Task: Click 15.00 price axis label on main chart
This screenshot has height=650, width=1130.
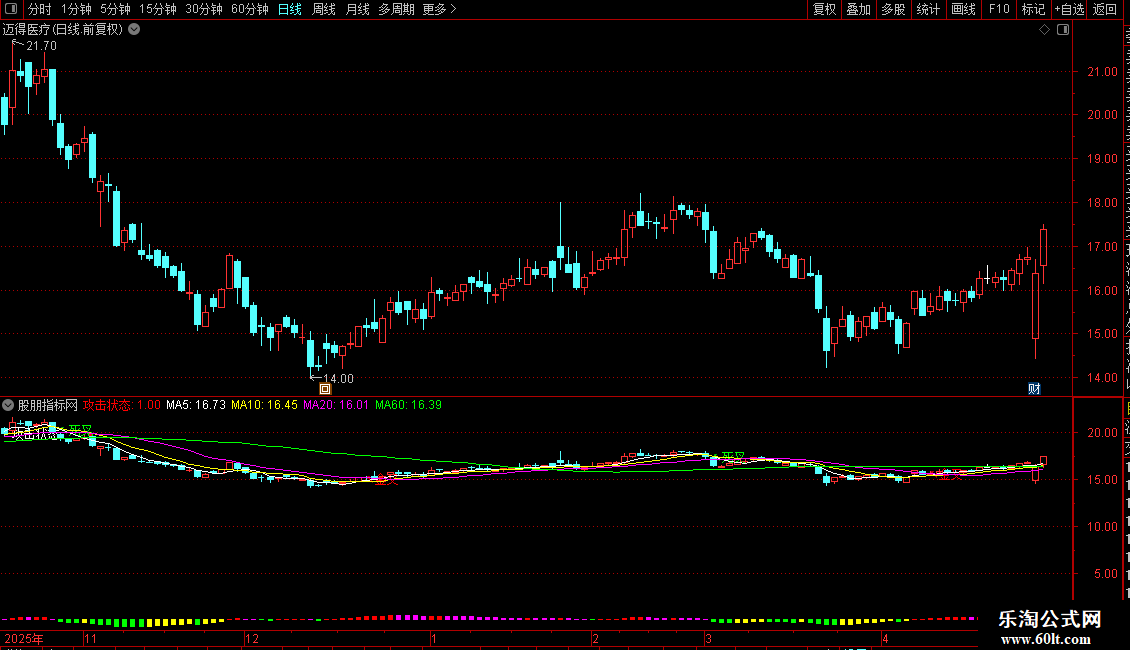Action: pyautogui.click(x=1103, y=334)
